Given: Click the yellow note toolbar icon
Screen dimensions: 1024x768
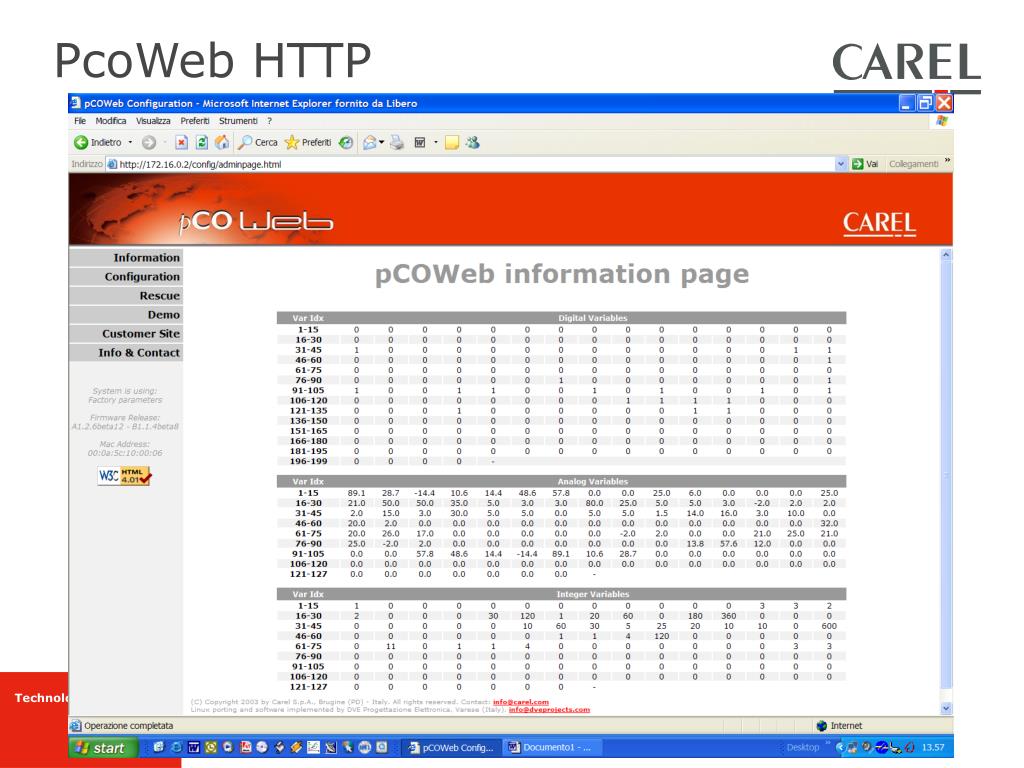Looking at the screenshot, I should (x=451, y=142).
